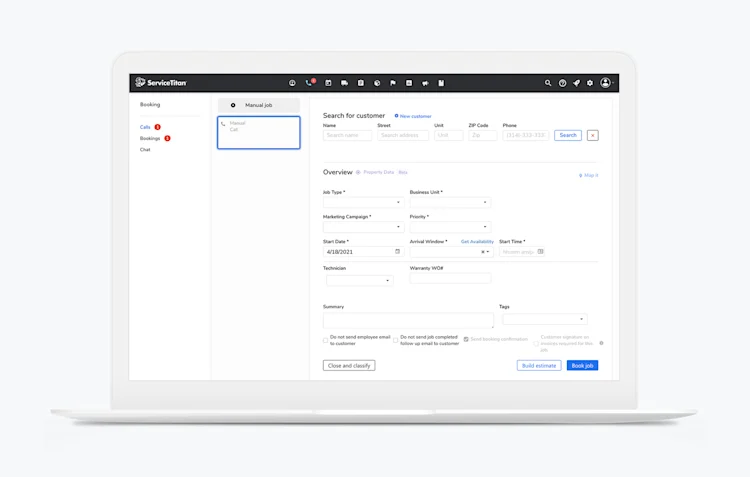Viewport: 750px width, 477px height.
Task: Click the rocket icon in top bar
Action: (576, 83)
